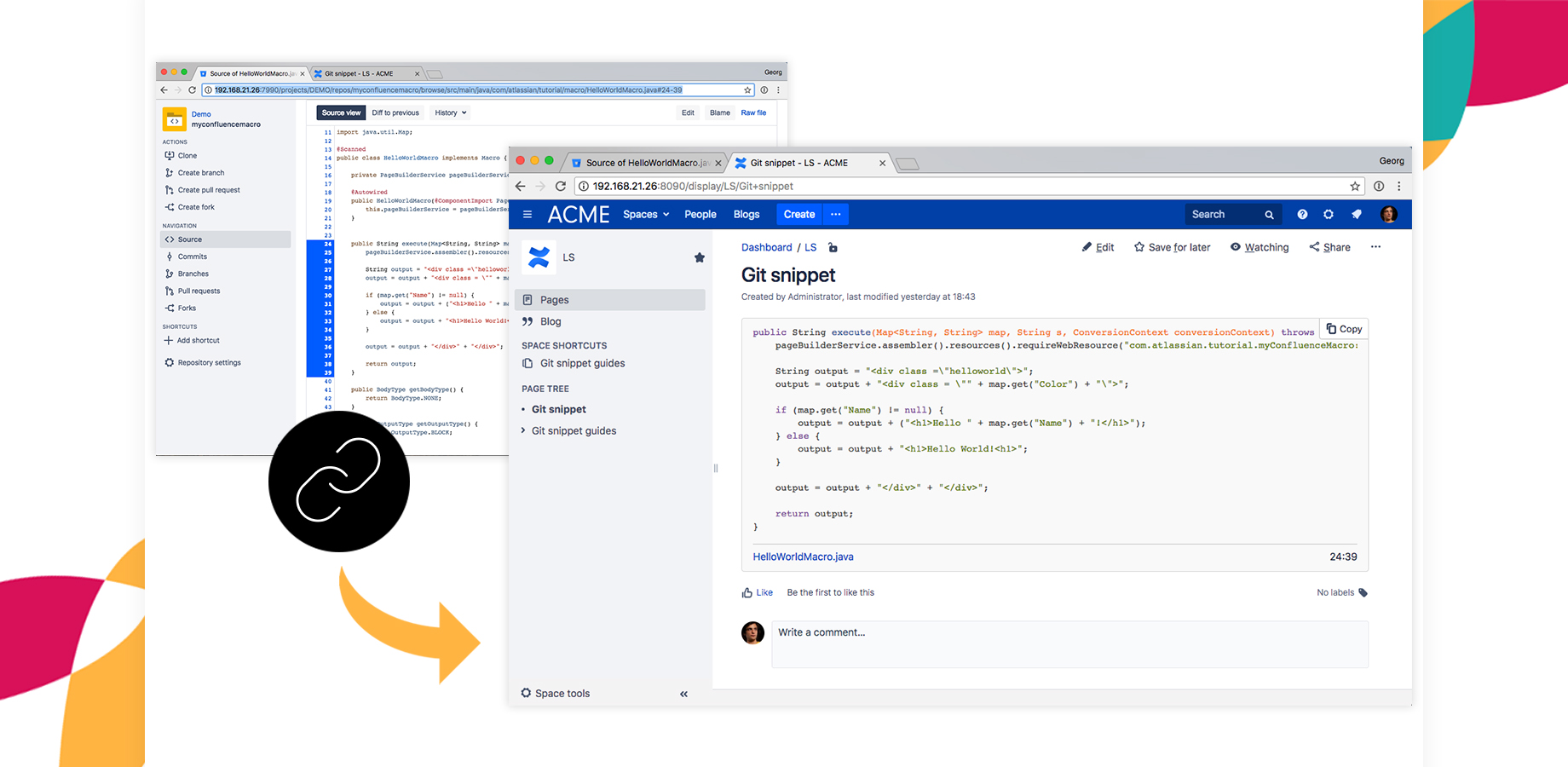The height and width of the screenshot is (767, 1568).
Task: Open the History dropdown in Bitbucket
Action: tap(451, 112)
